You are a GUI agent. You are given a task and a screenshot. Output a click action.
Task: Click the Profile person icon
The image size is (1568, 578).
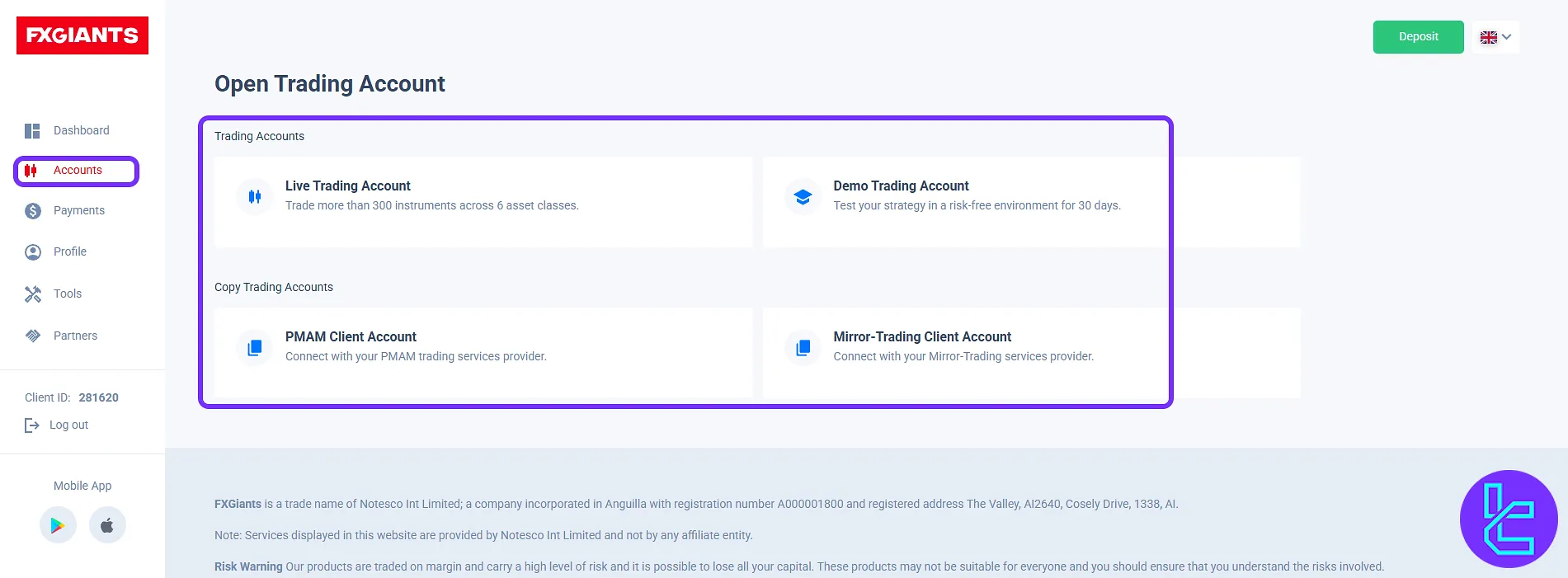click(x=33, y=252)
